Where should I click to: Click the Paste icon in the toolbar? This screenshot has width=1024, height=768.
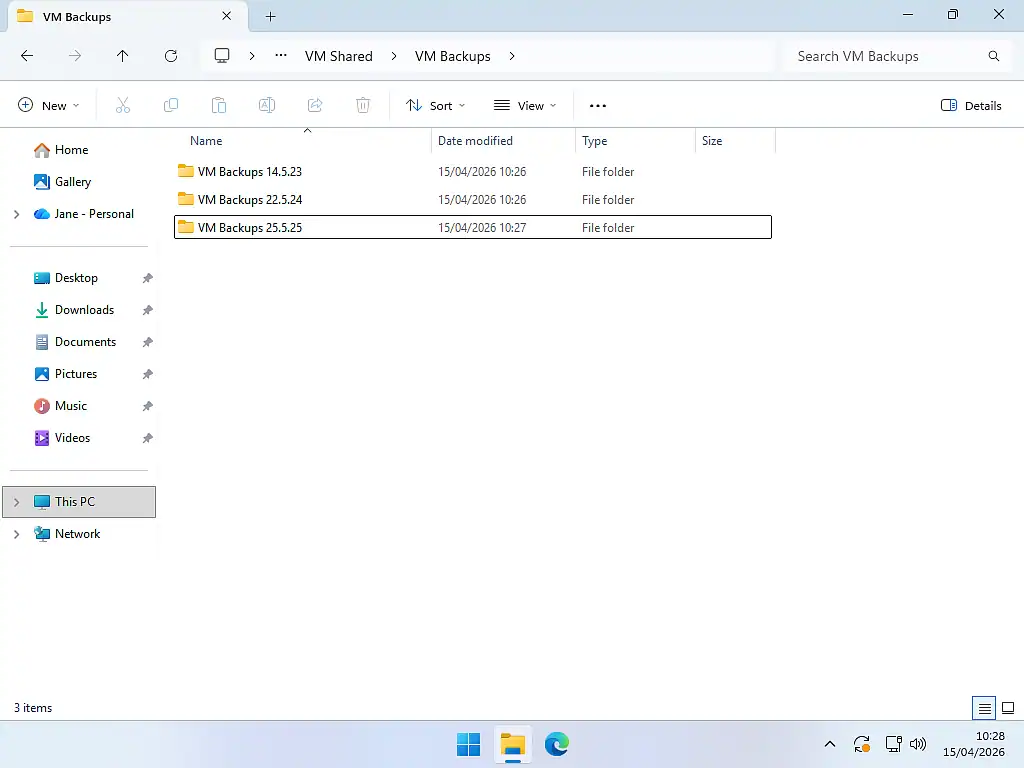(x=219, y=105)
